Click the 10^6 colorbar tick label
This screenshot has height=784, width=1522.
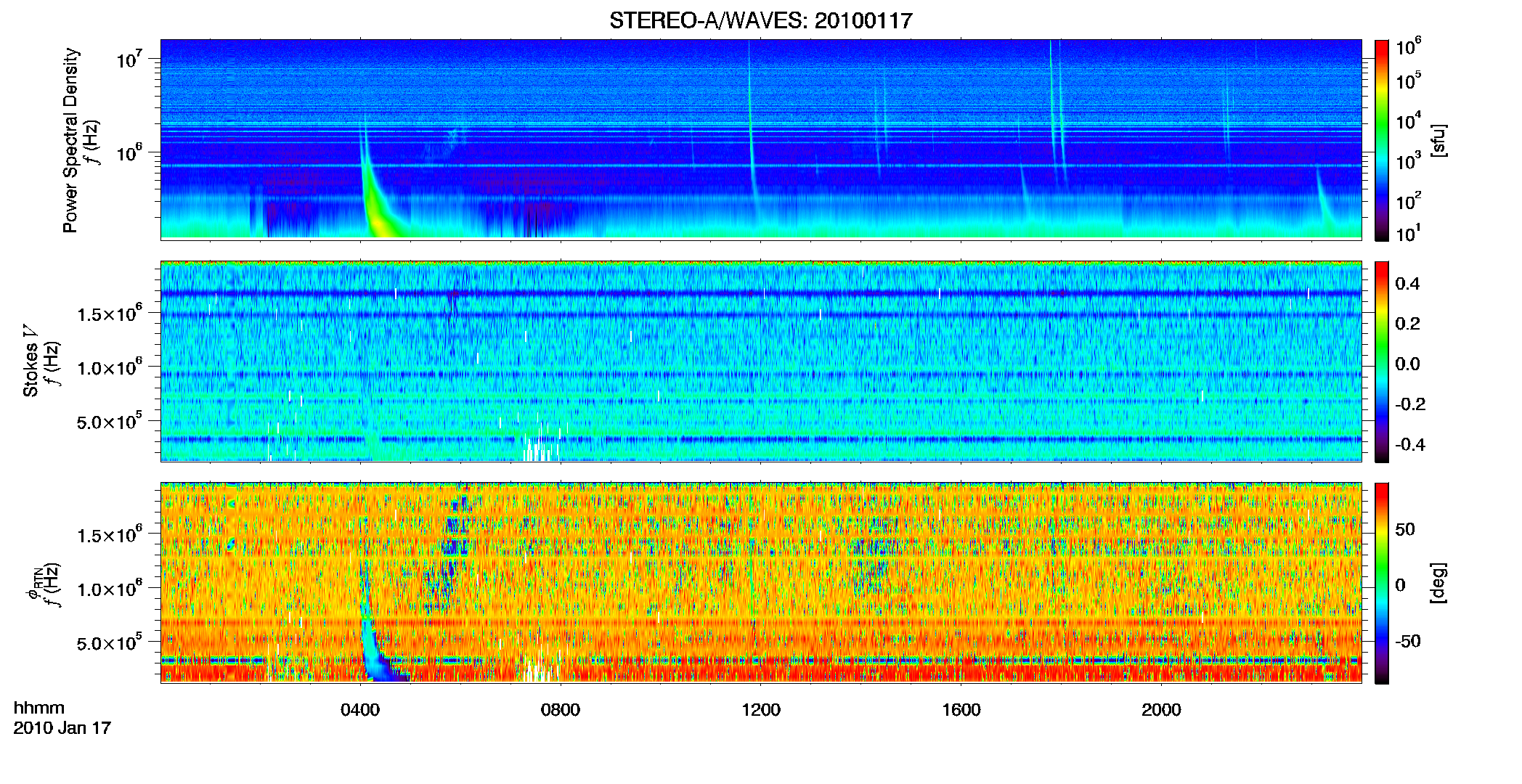[x=1409, y=48]
